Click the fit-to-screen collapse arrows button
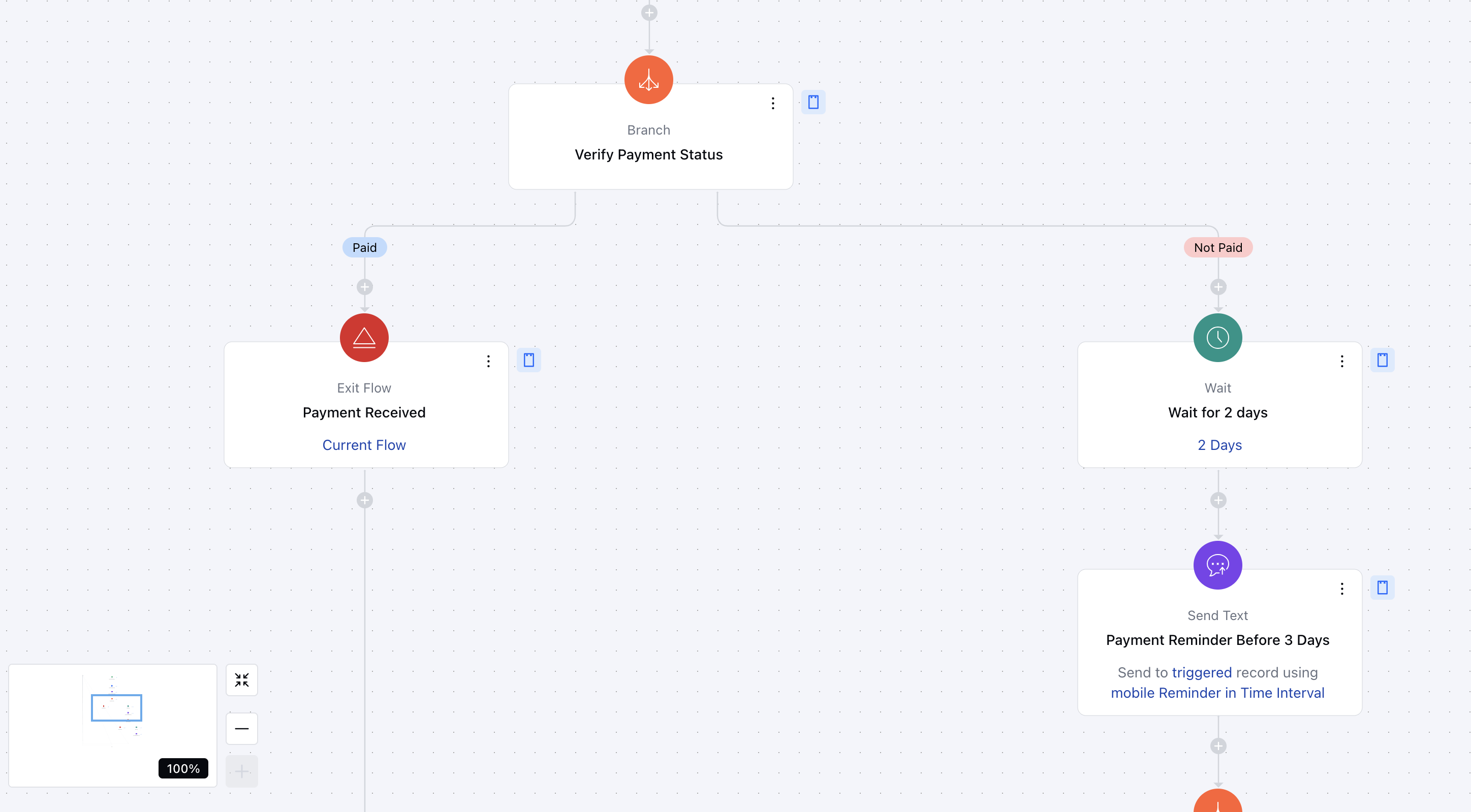 pos(241,679)
